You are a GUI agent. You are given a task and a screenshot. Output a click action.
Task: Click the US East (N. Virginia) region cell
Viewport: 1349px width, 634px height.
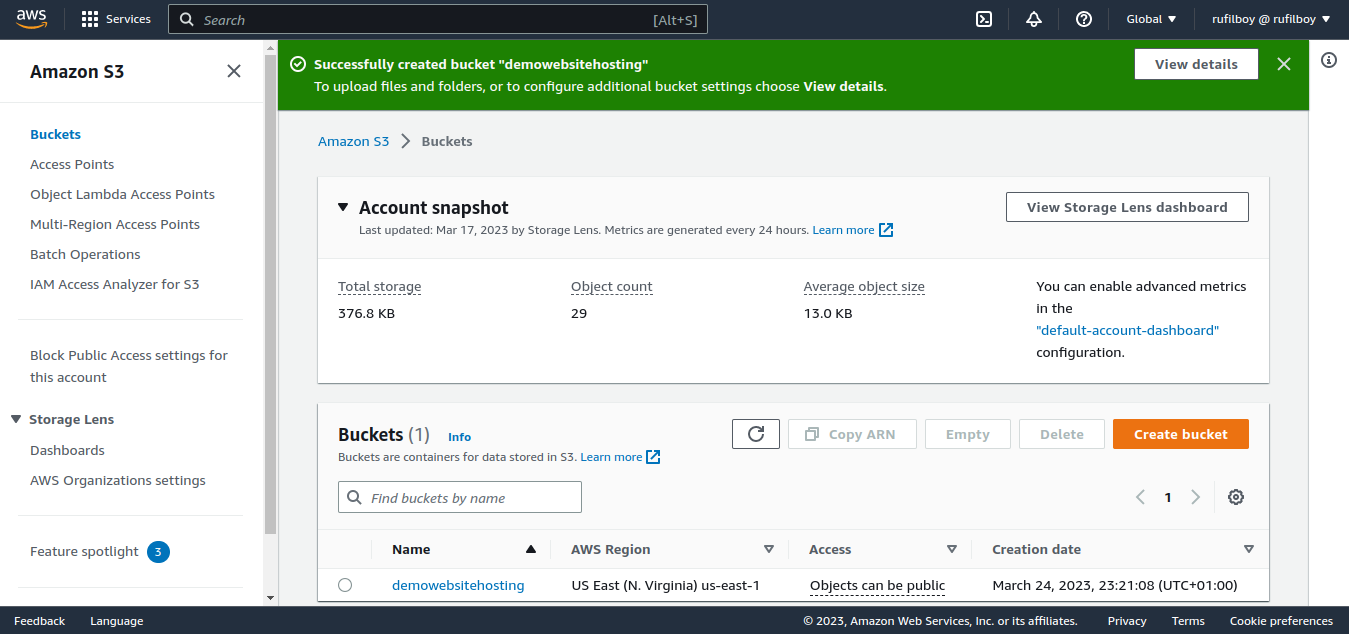(x=665, y=585)
